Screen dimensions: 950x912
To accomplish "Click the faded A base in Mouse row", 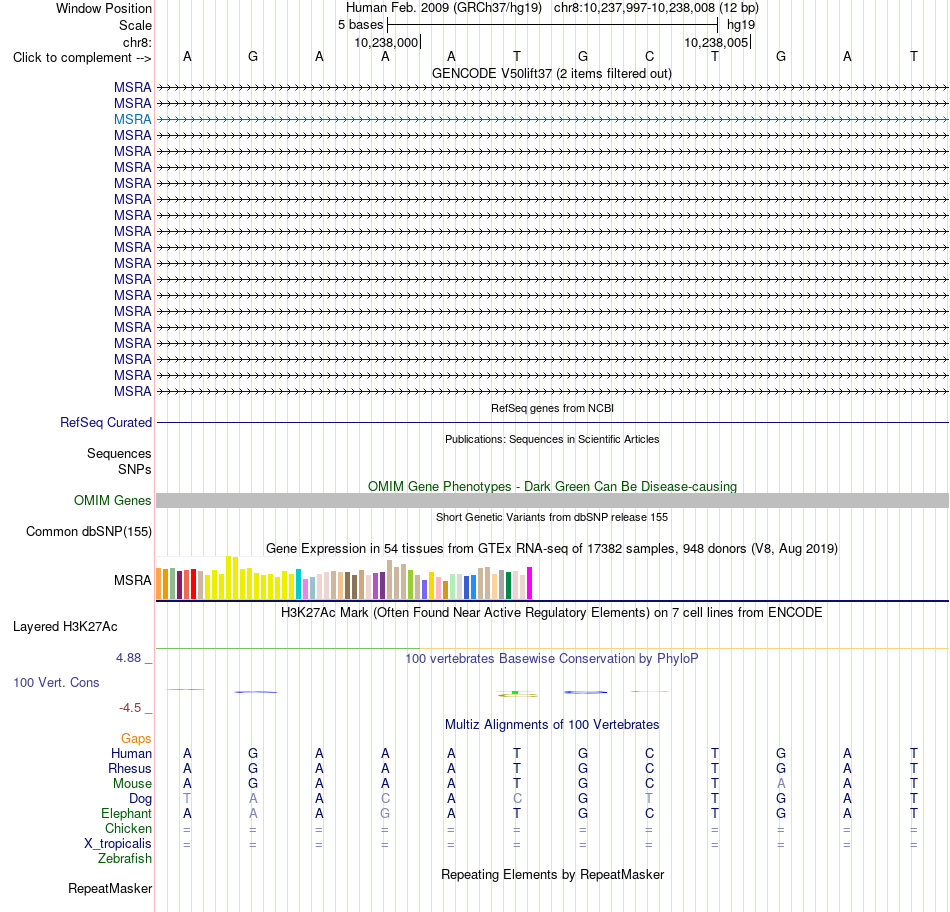I will tap(781, 784).
